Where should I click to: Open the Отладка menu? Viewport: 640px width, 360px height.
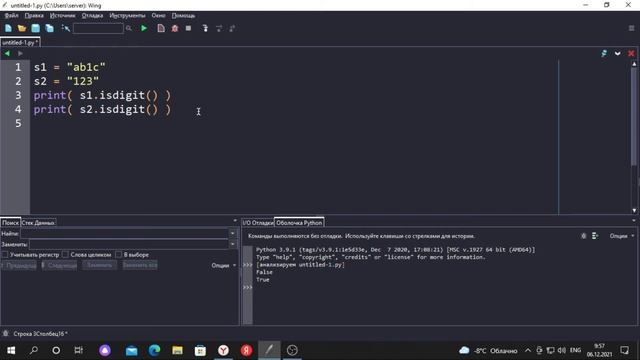point(92,16)
